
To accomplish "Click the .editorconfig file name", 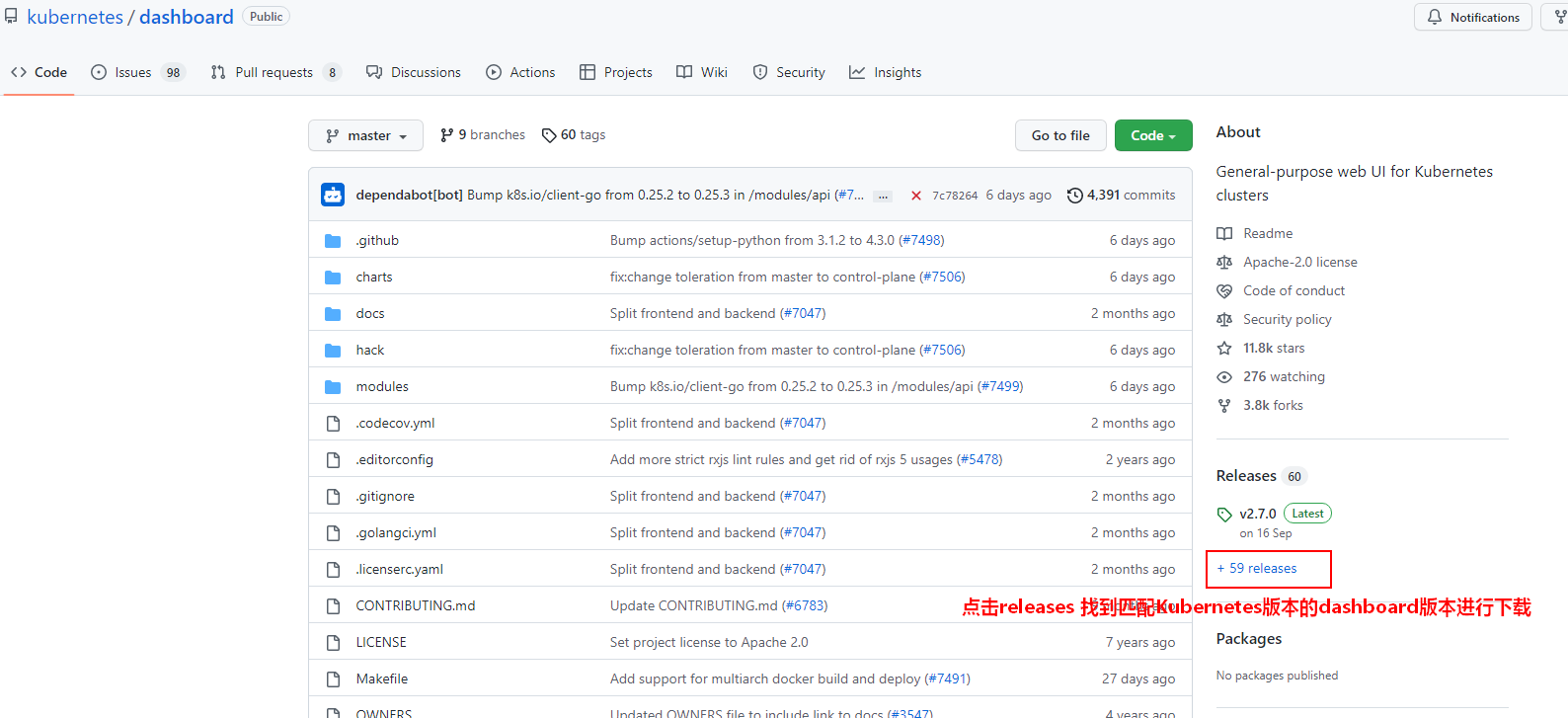I will point(395,460).
